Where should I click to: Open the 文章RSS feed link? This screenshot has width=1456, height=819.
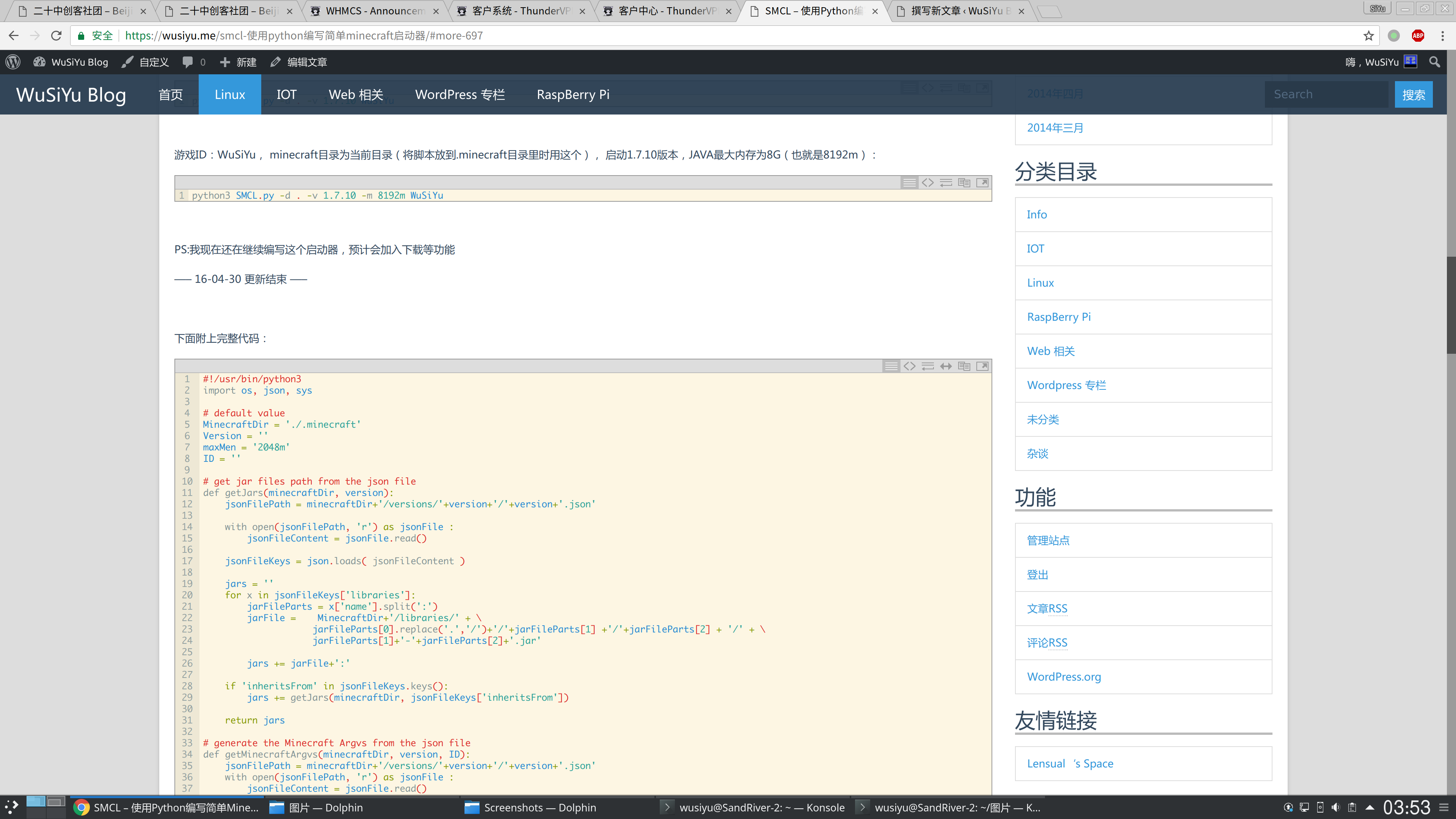click(x=1047, y=609)
